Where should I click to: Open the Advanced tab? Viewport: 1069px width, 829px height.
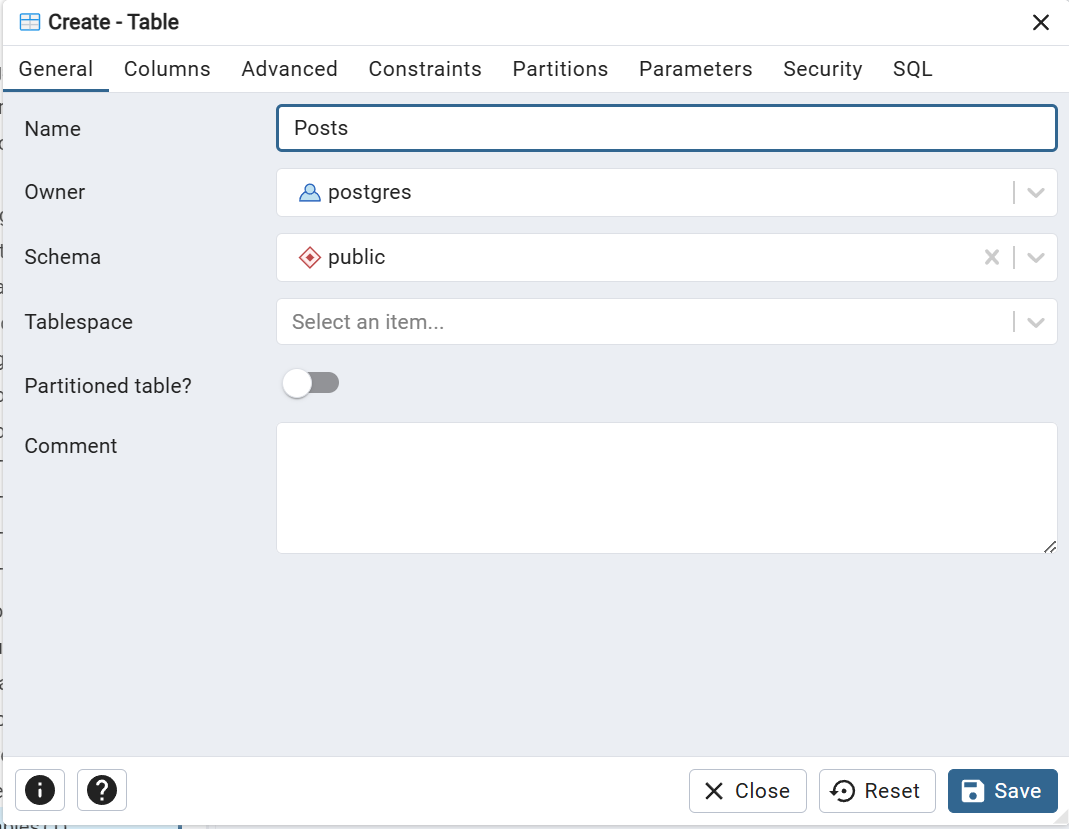(289, 69)
